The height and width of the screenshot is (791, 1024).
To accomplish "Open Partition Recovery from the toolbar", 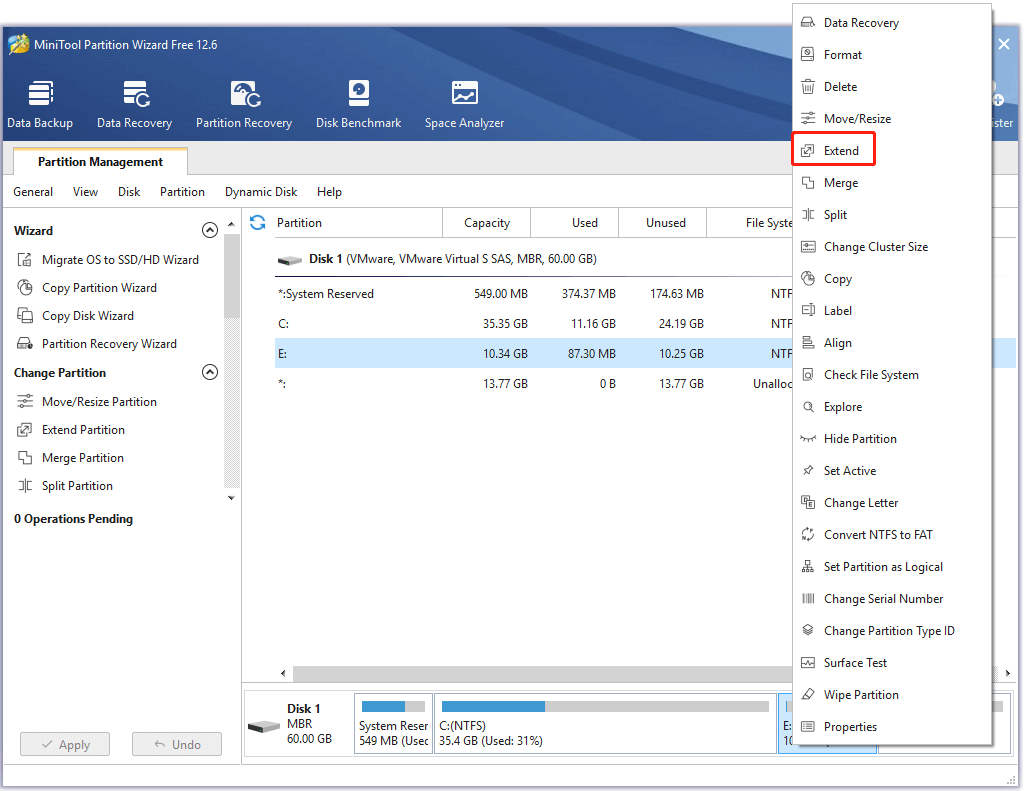I will tap(244, 104).
